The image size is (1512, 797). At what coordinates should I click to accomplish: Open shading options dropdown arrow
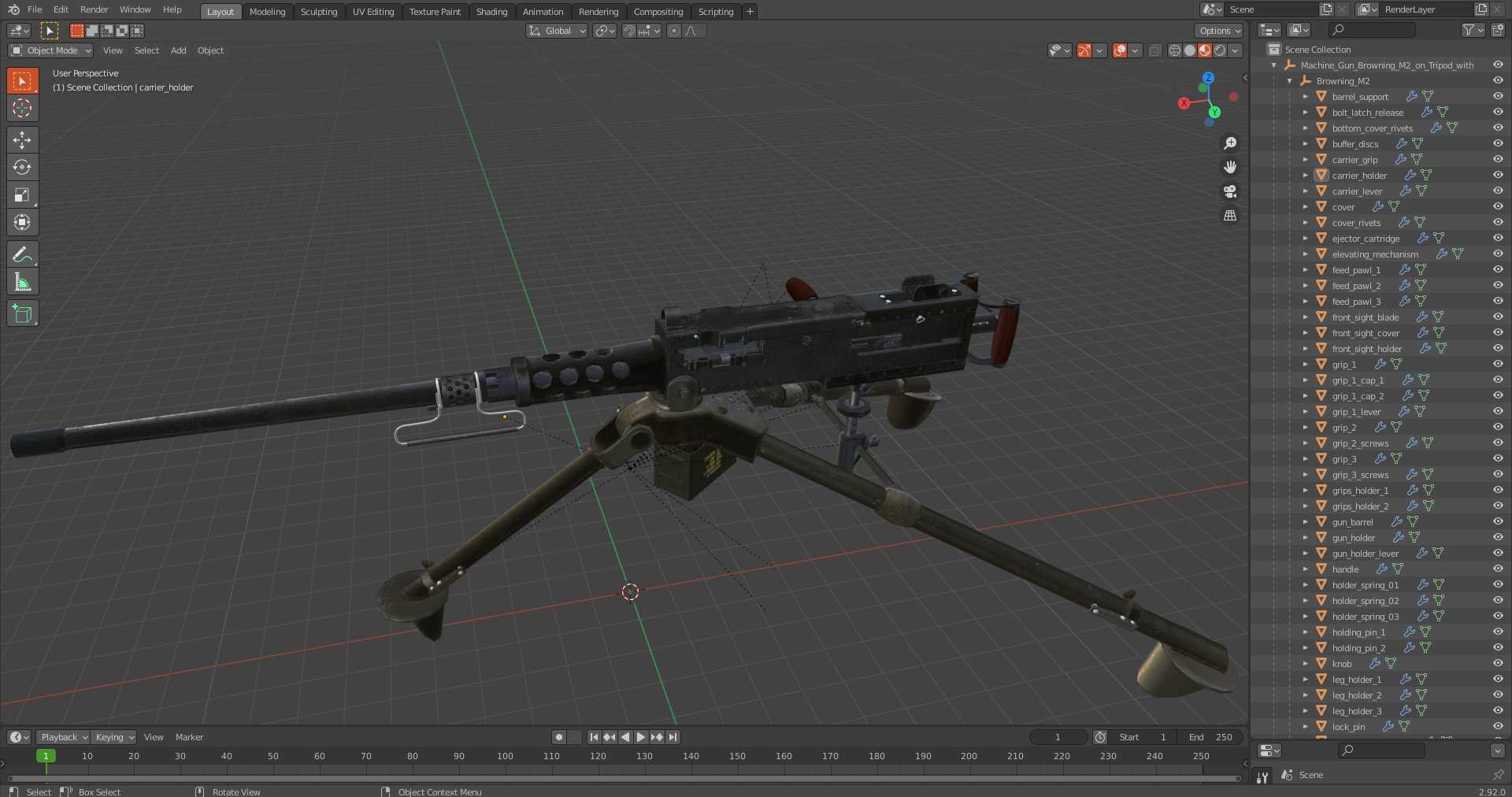point(1236,50)
